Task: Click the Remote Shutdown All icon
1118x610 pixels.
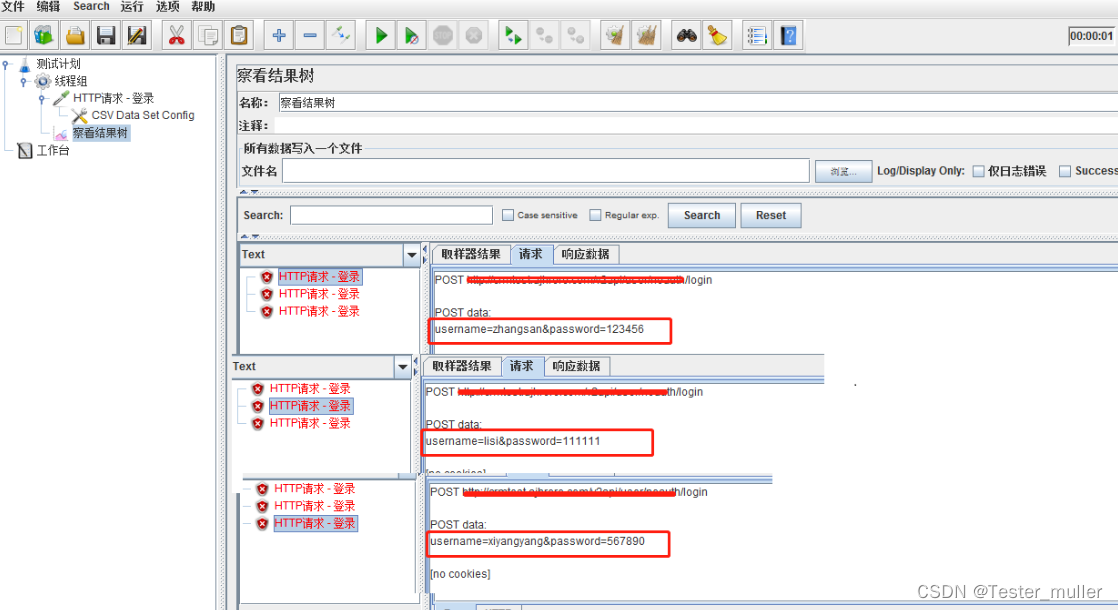Action: 575,35
